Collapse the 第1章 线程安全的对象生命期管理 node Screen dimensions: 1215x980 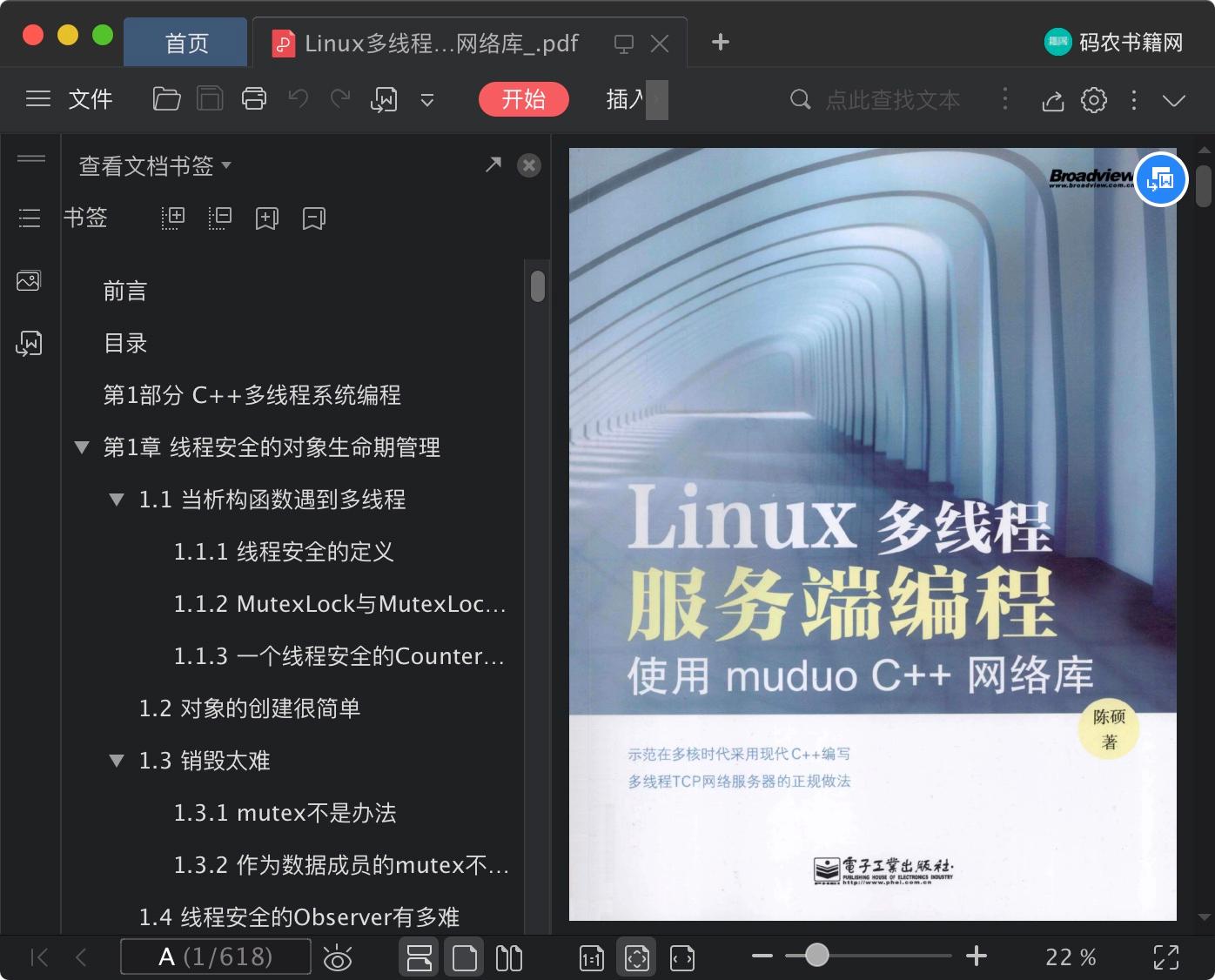pos(82,447)
